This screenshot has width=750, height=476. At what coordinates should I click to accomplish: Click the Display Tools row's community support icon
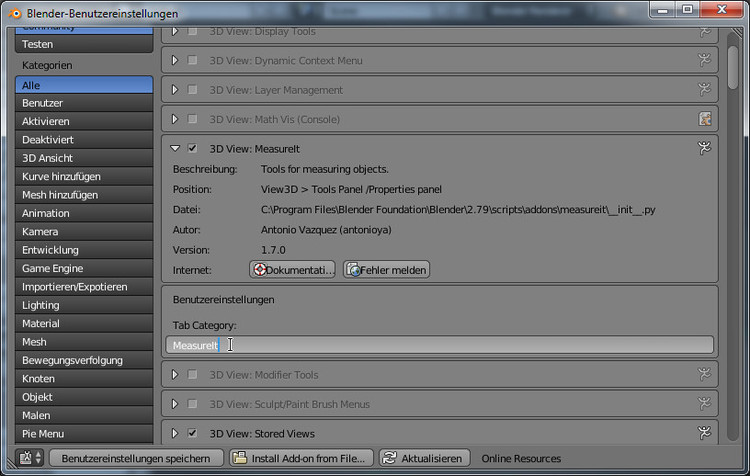705,32
